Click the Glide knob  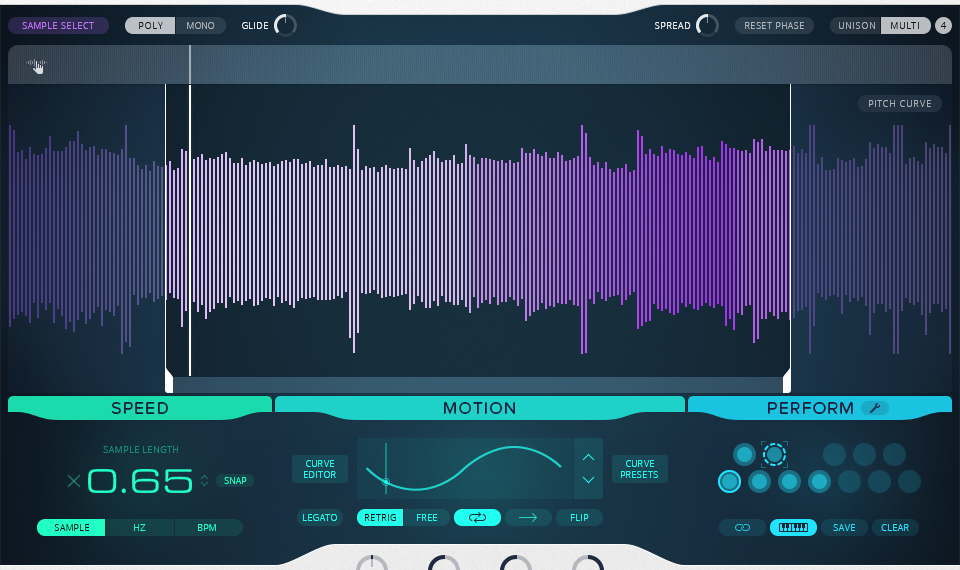pyautogui.click(x=285, y=26)
